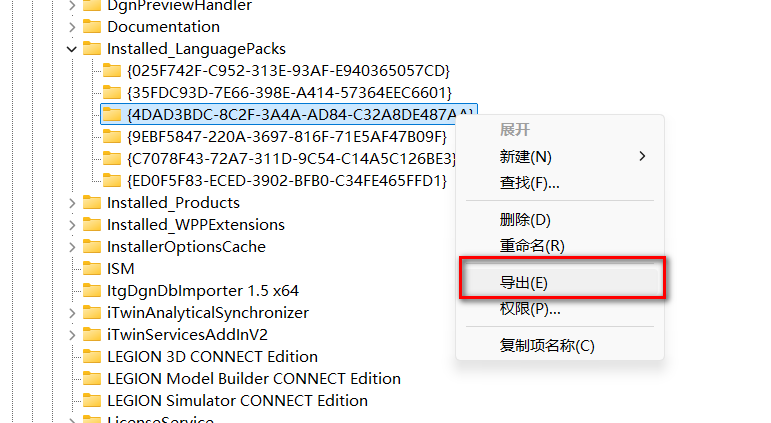Collapse the Installed_LanguagePacks tree node
771x423 pixels.
tap(72, 49)
